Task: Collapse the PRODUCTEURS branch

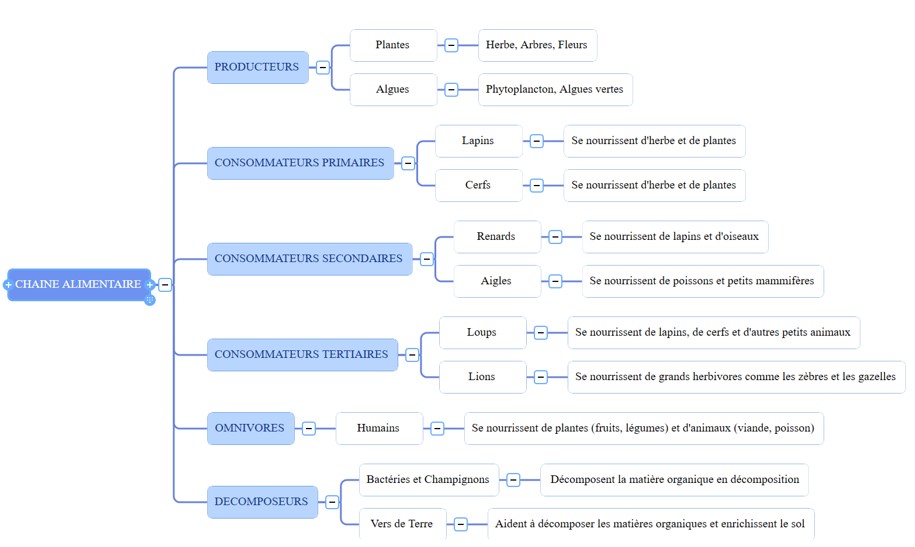Action: [x=323, y=67]
